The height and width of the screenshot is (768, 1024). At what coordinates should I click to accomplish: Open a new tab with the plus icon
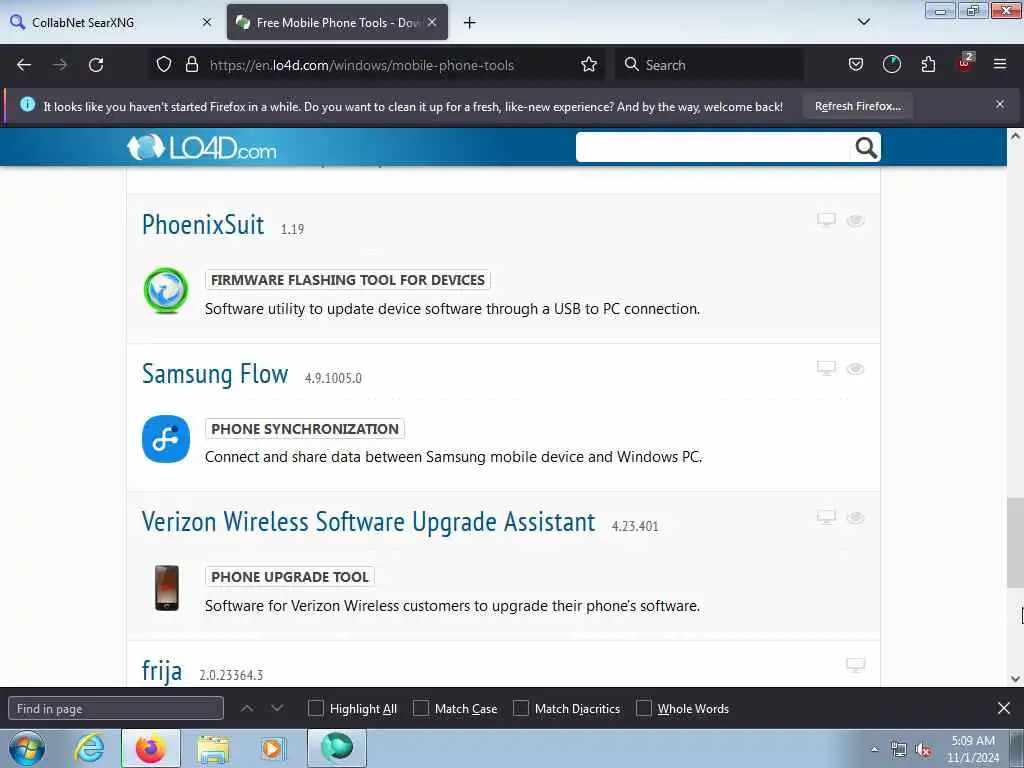[470, 23]
